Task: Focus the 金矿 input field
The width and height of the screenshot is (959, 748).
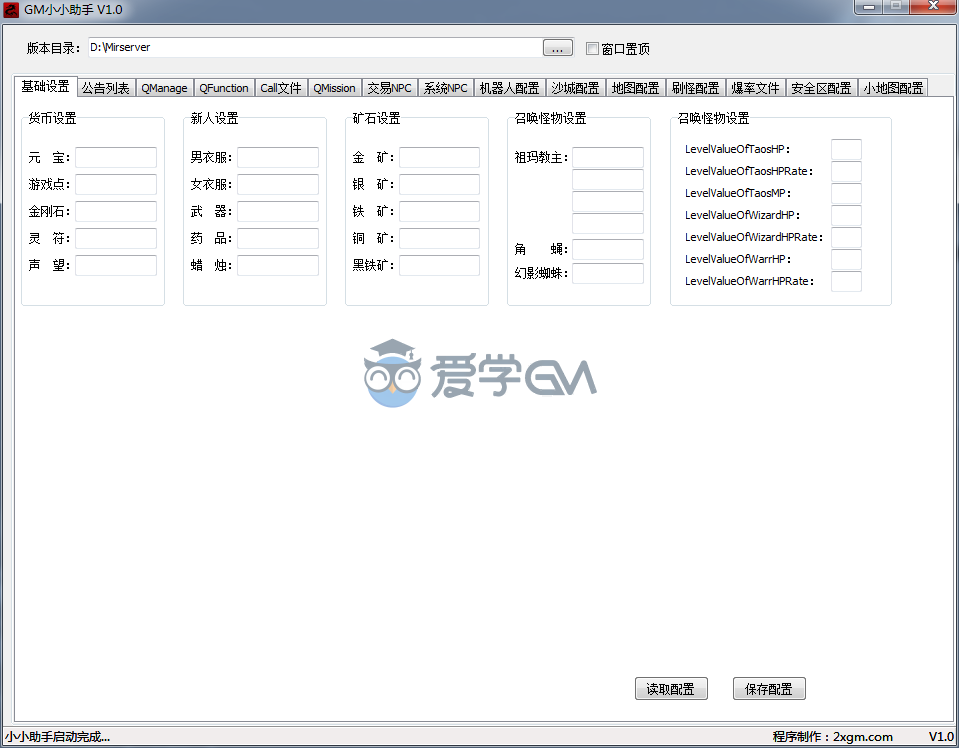Action: tap(439, 157)
